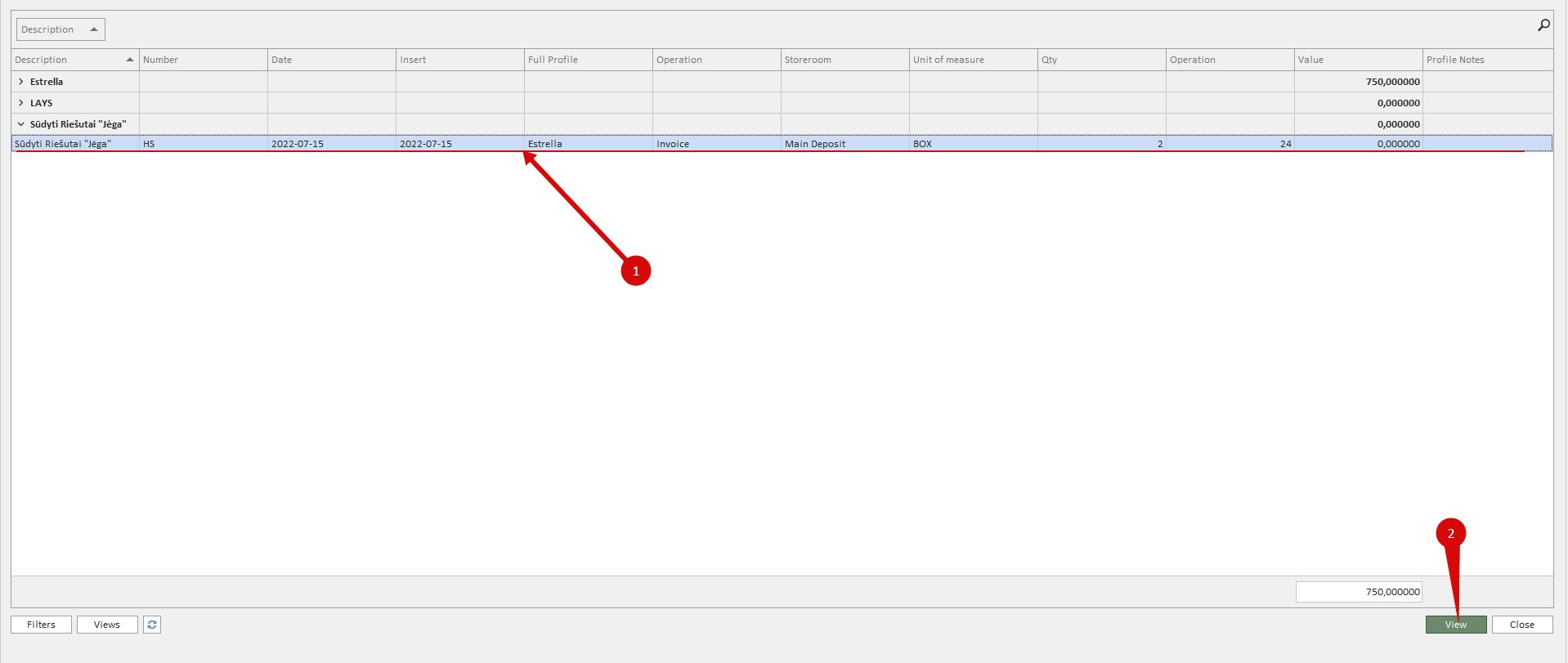Open the Views button
This screenshot has width=1568, height=663.
coord(107,625)
